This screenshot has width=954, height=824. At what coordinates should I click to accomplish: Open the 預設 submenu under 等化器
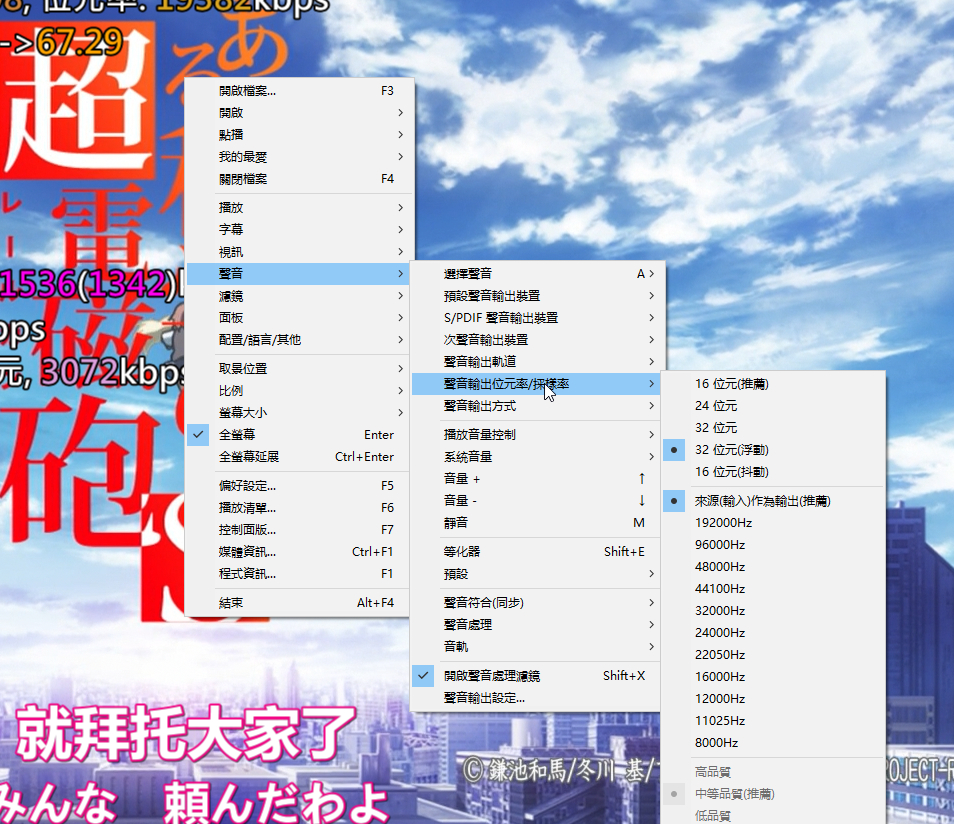pyautogui.click(x=537, y=574)
